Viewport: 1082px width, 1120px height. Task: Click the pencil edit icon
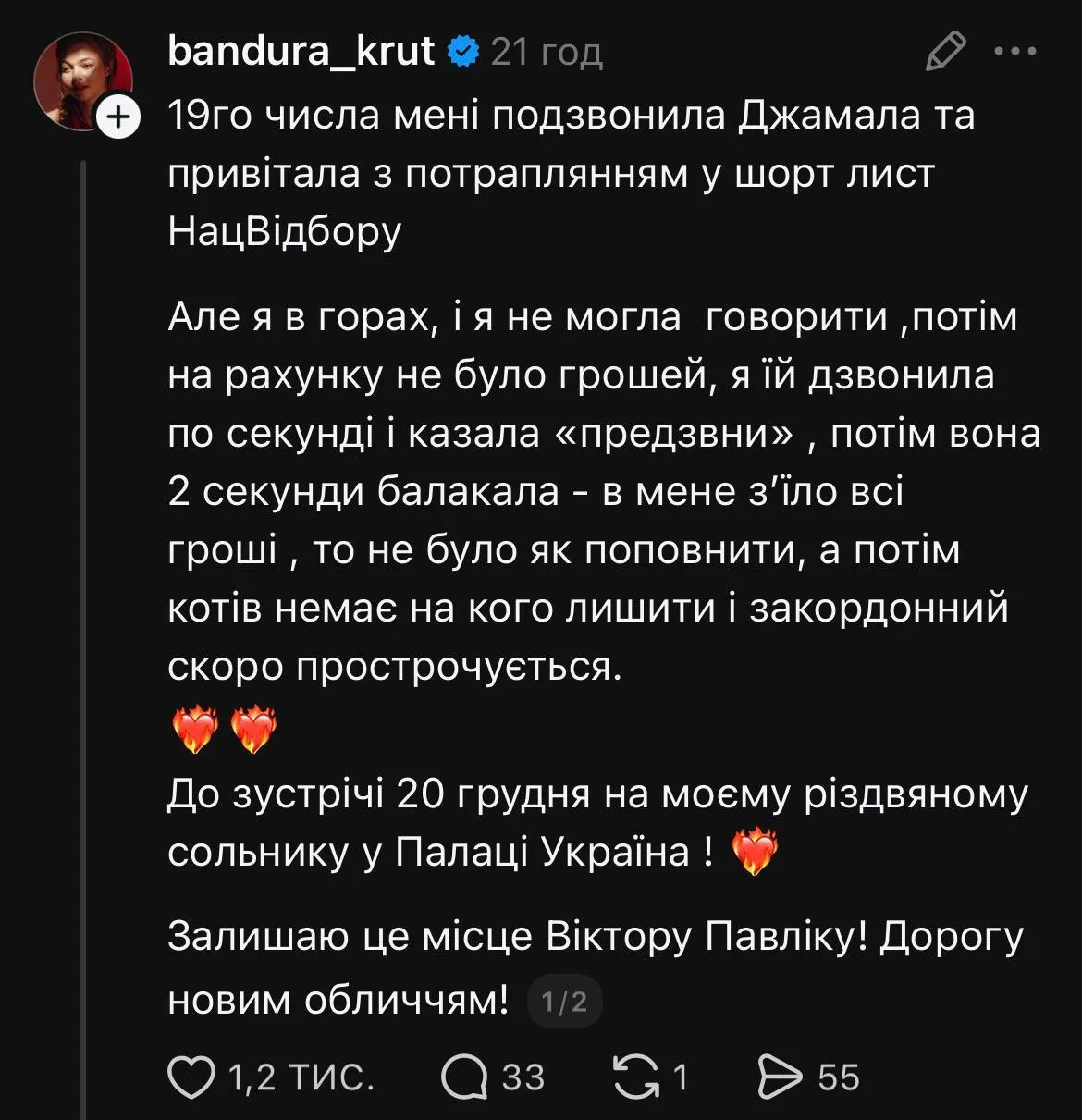[x=945, y=52]
